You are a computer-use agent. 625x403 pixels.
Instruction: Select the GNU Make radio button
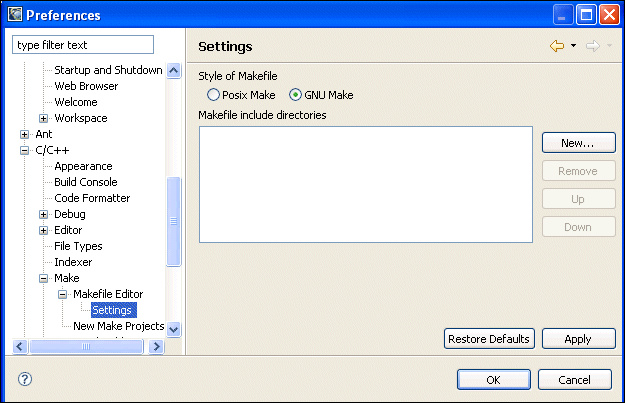(295, 95)
